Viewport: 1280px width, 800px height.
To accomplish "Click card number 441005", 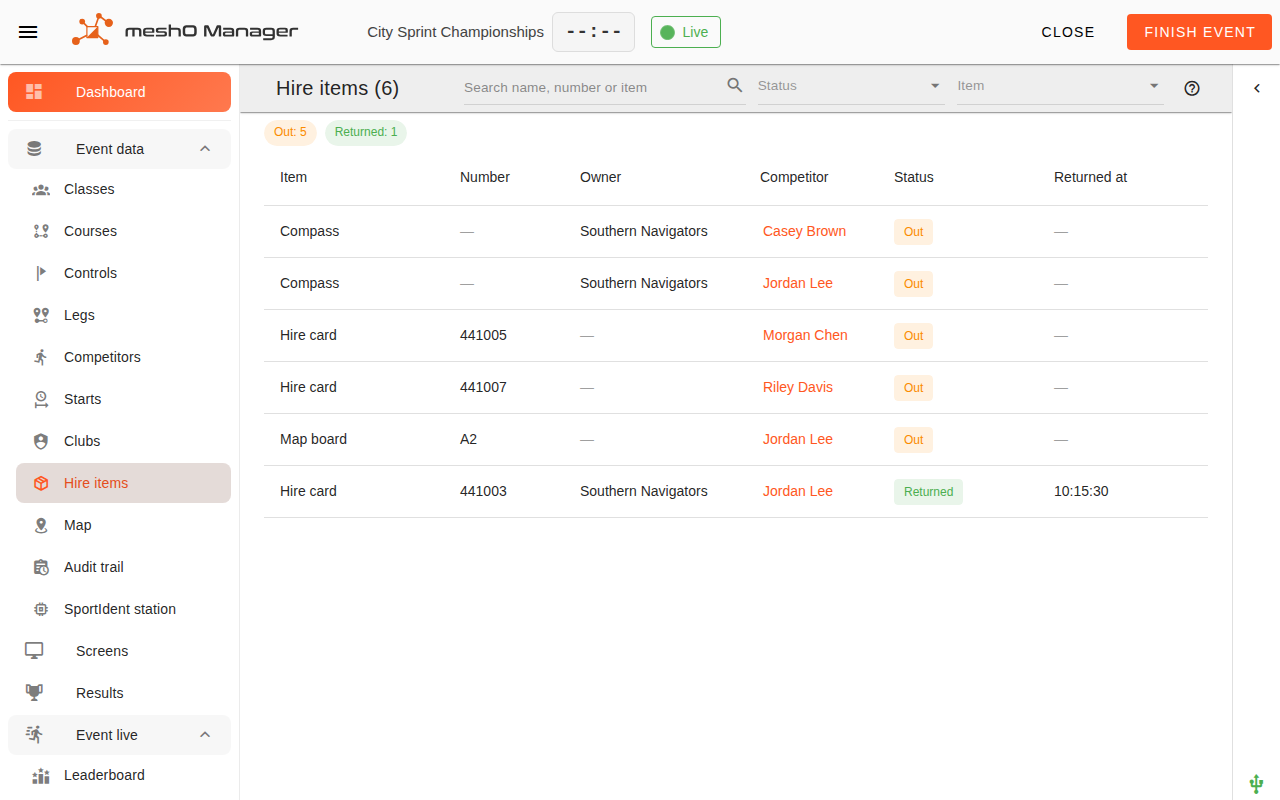I will [483, 335].
